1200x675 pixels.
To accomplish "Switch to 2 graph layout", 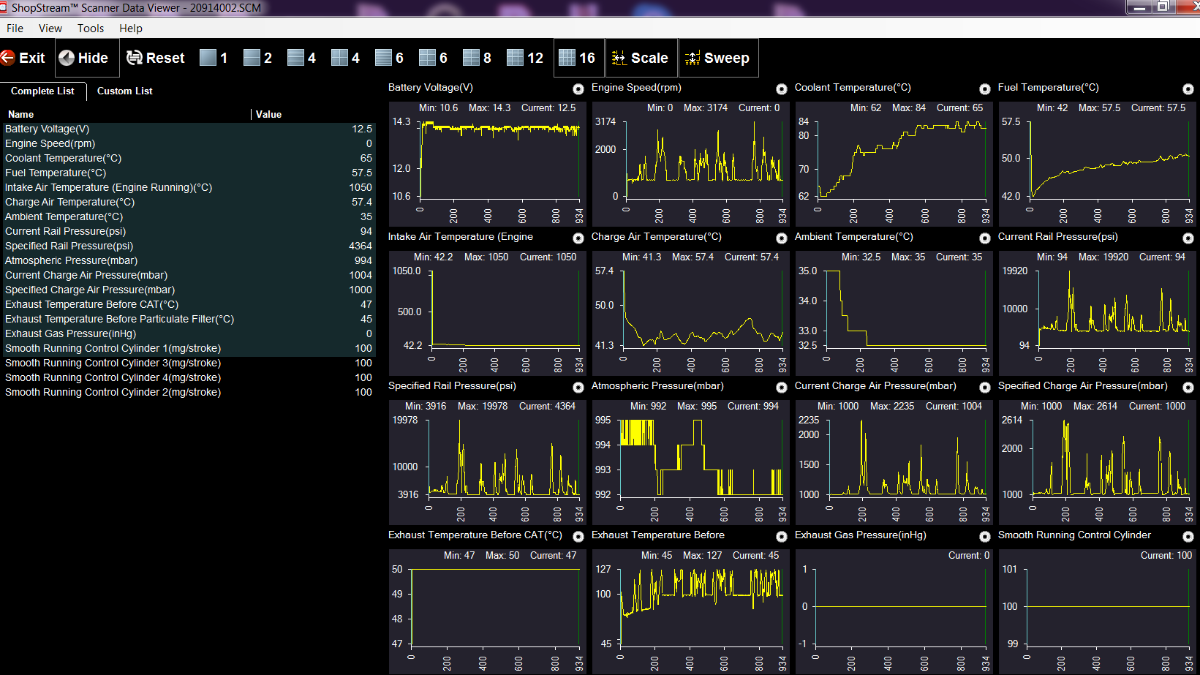I will click(x=257, y=58).
